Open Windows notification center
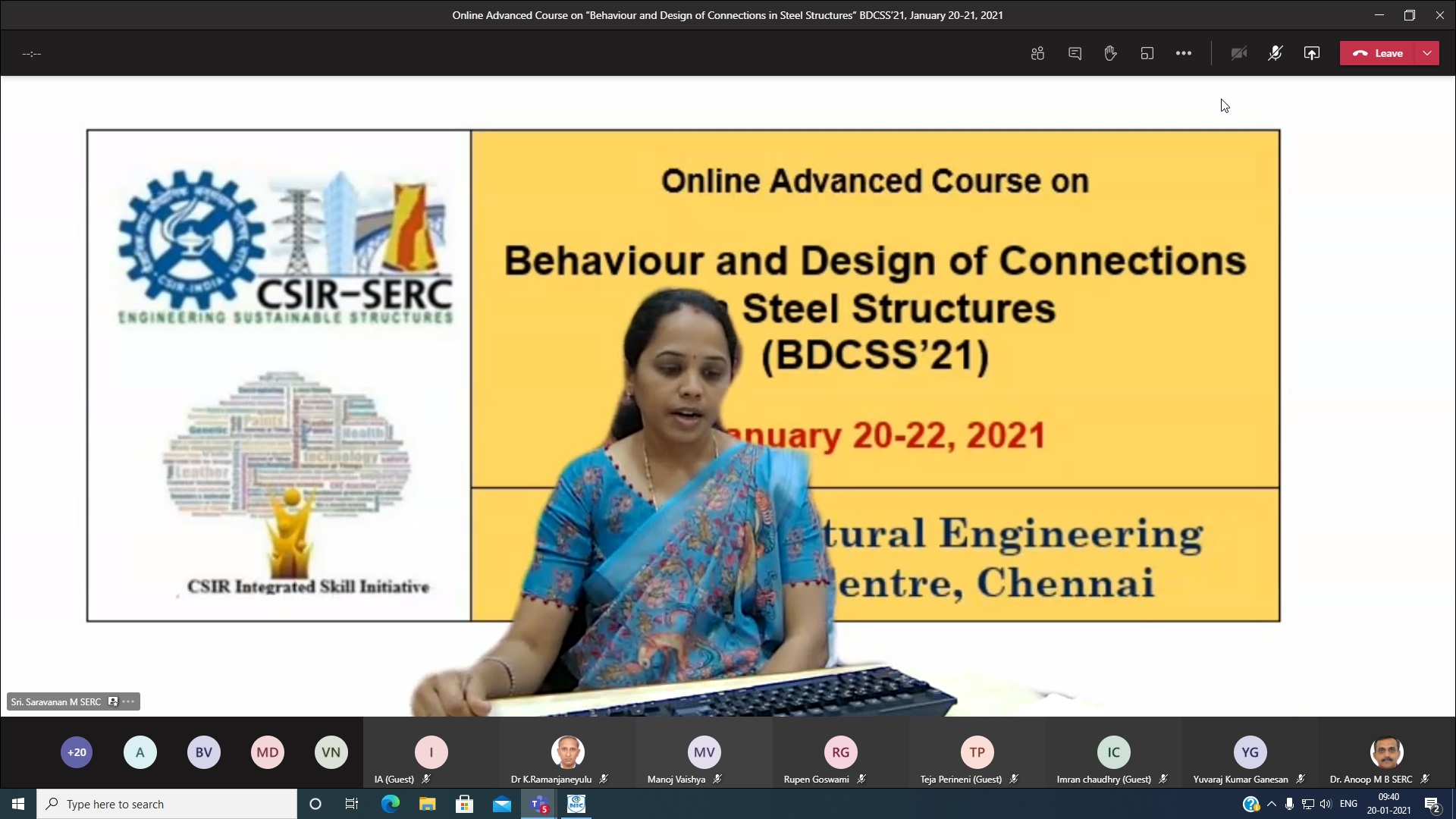This screenshot has width=1456, height=819. pos(1432,804)
